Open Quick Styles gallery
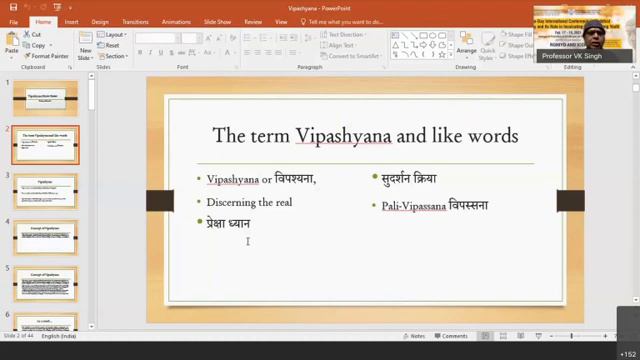640x360 pixels. [487, 46]
